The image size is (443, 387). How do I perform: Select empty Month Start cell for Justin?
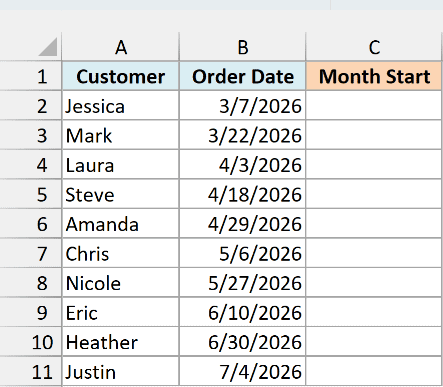pyautogui.click(x=374, y=371)
